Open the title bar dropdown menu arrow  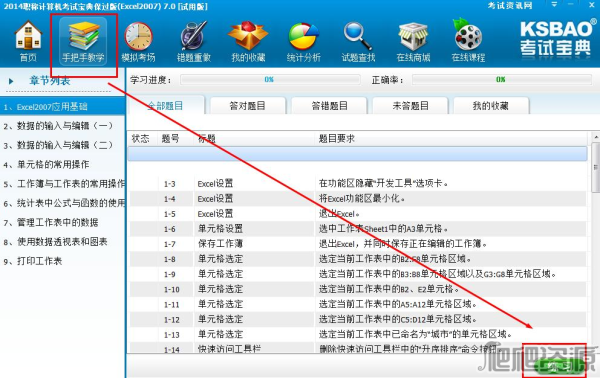point(554,5)
